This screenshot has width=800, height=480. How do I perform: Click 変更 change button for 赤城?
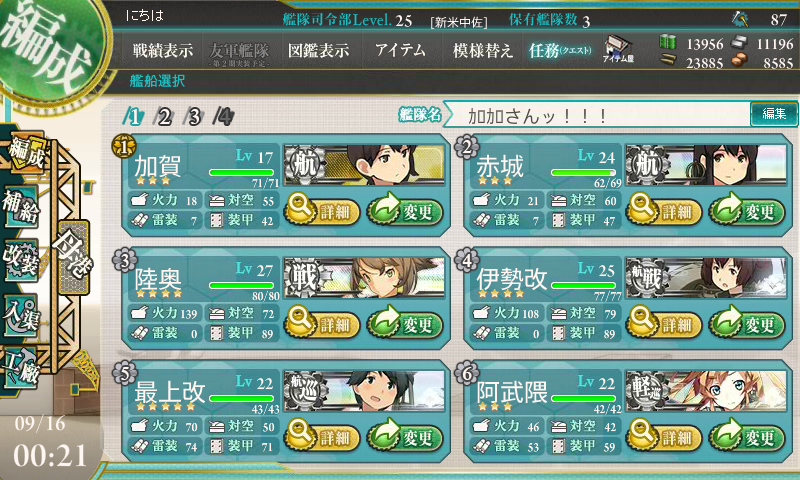(x=747, y=210)
